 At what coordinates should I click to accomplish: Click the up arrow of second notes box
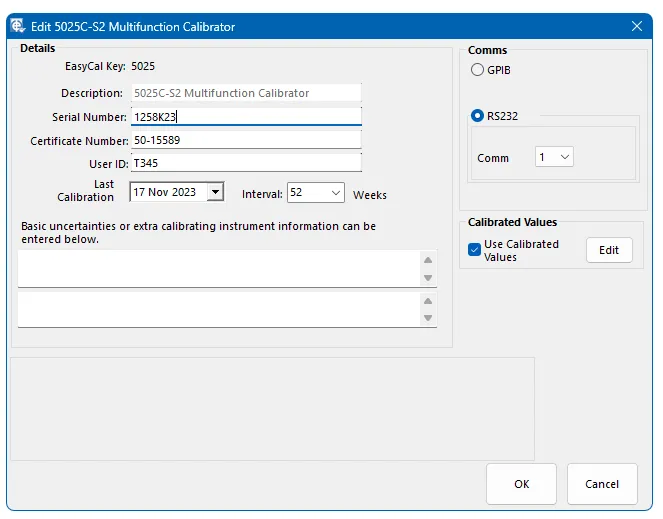(428, 300)
